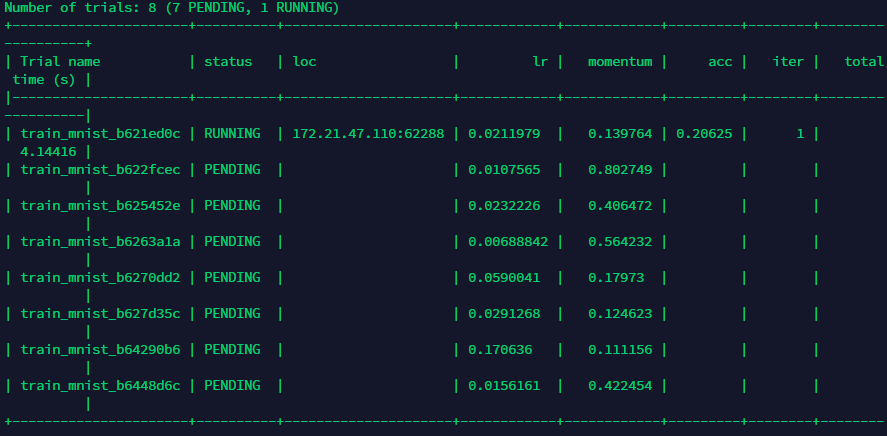Select the 'lr' column header

click(x=540, y=62)
